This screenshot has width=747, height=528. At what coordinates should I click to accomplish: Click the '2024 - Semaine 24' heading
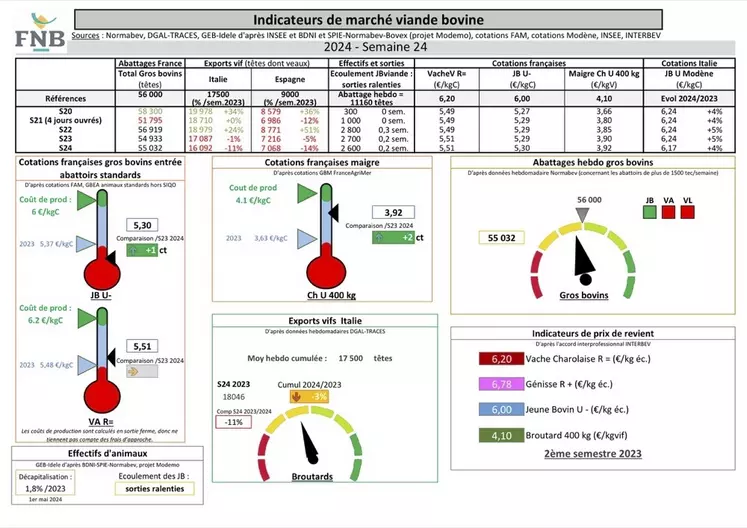(375, 47)
